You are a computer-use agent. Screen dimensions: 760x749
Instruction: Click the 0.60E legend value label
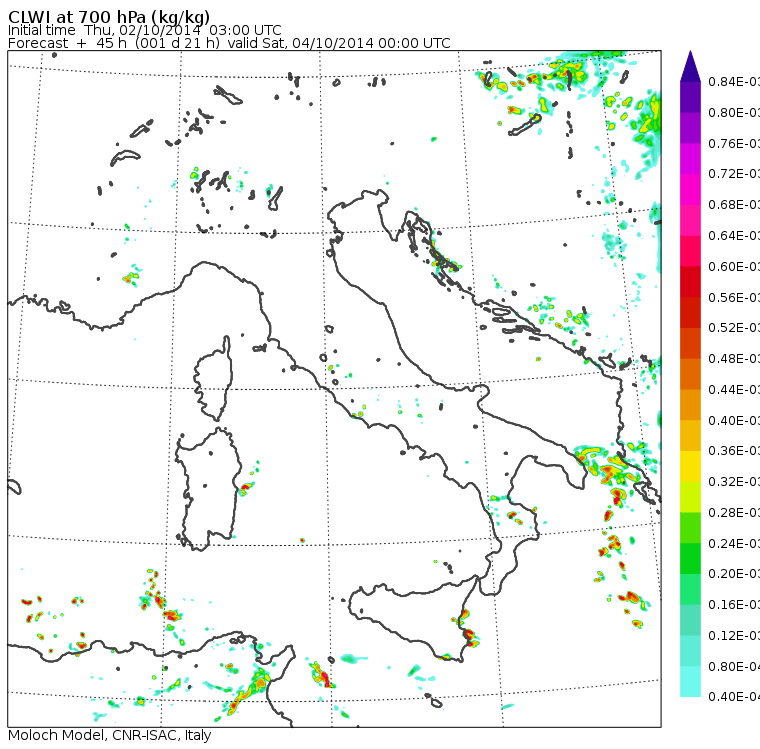[734, 267]
